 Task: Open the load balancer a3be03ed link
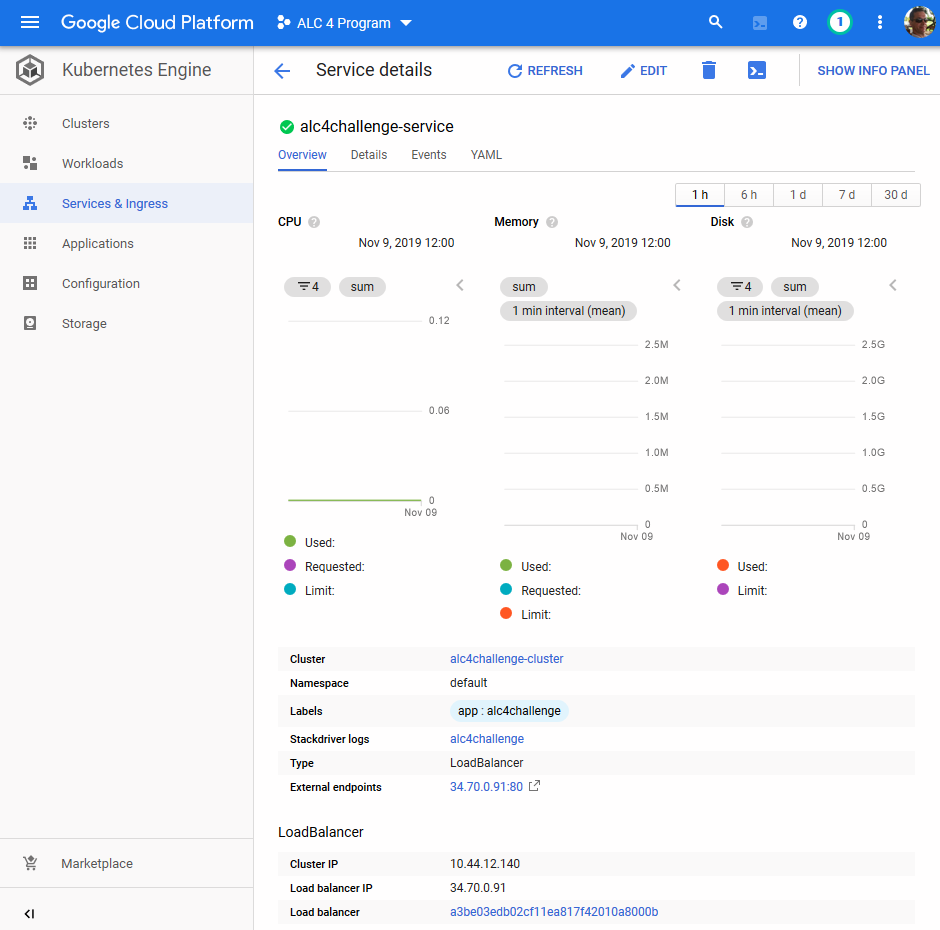[554, 911]
